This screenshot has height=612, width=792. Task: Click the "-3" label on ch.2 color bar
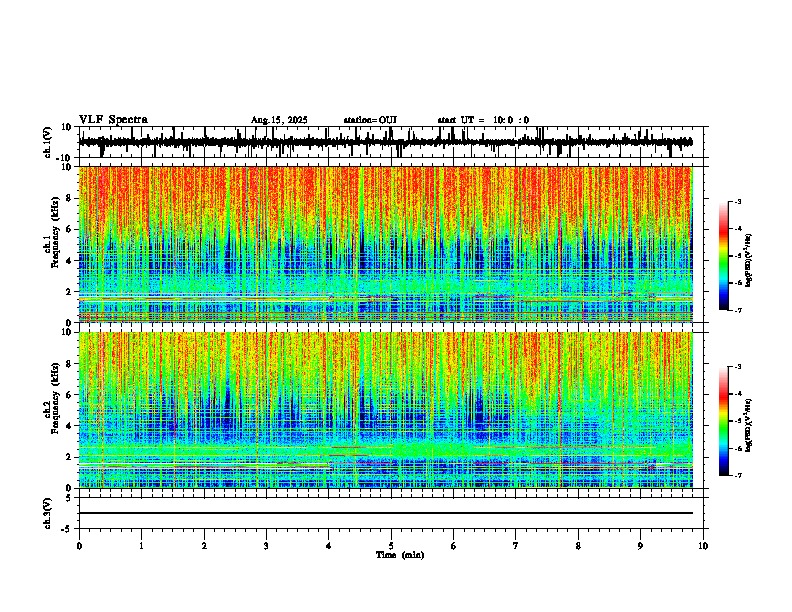point(738,367)
